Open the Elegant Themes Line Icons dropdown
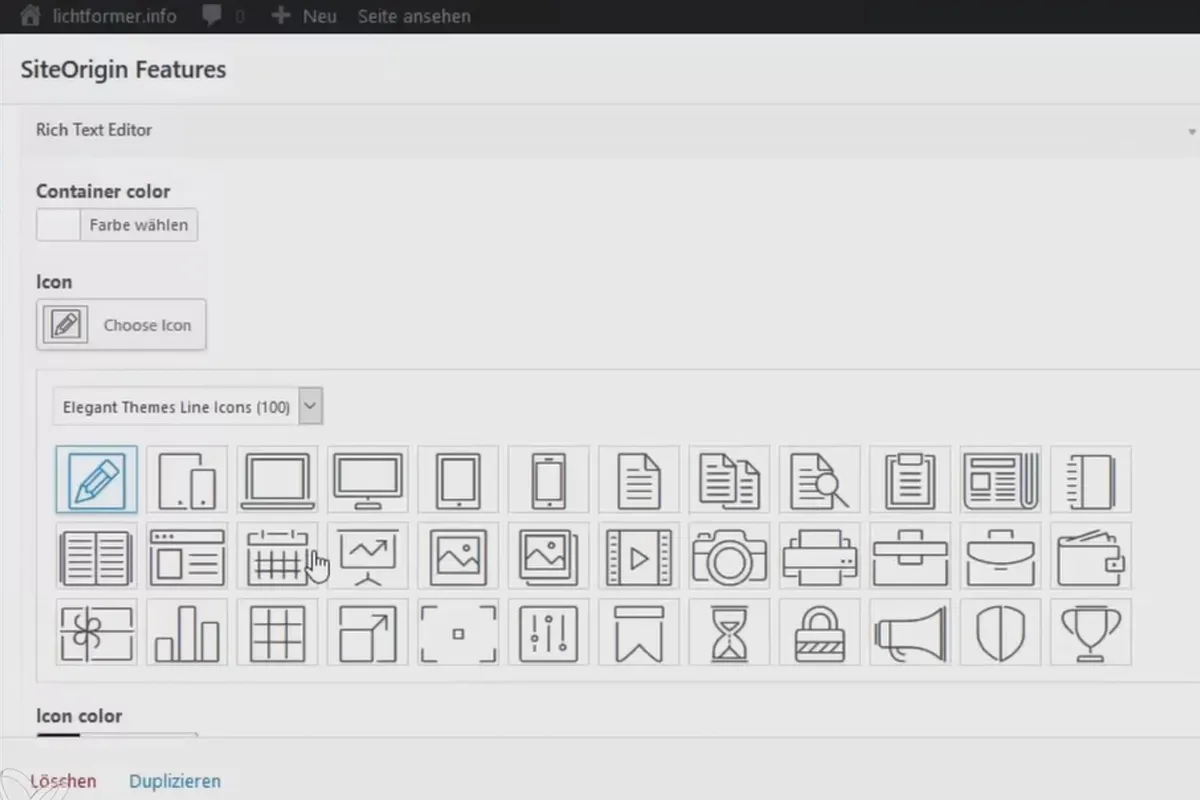Image resolution: width=1200 pixels, height=800 pixels. [188, 407]
